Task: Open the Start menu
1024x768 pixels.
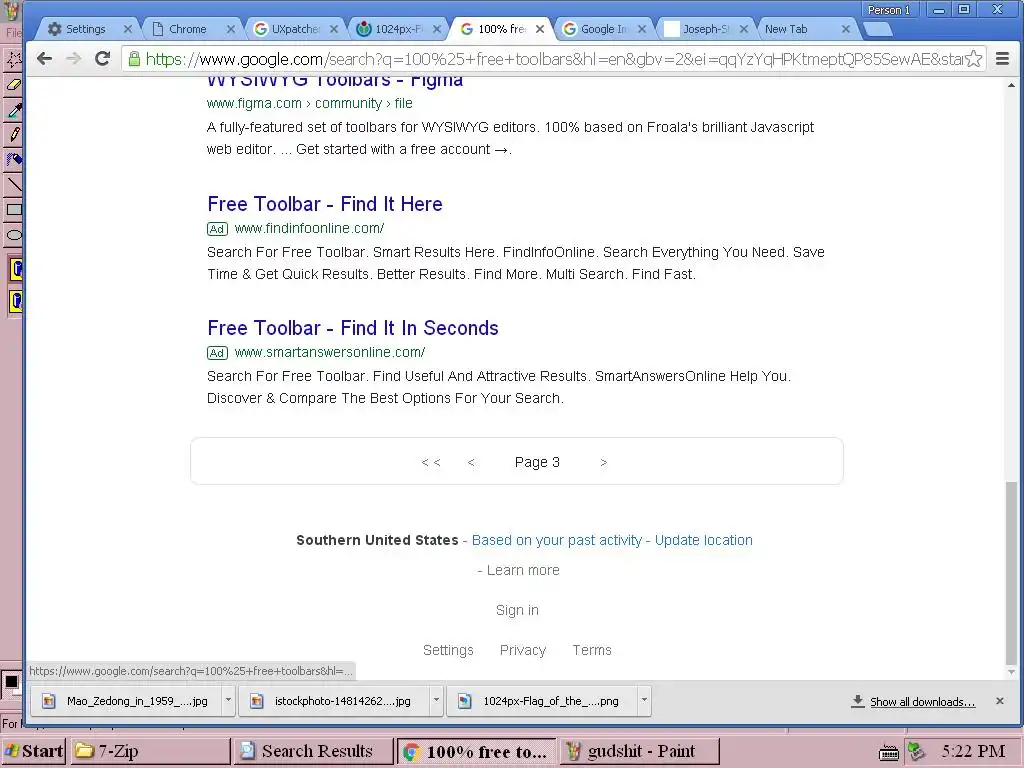Action: (34, 751)
